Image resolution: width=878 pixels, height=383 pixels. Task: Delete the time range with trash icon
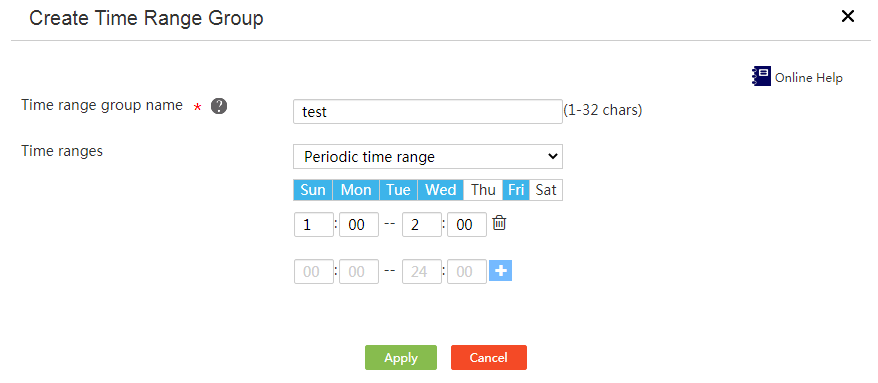click(x=499, y=223)
